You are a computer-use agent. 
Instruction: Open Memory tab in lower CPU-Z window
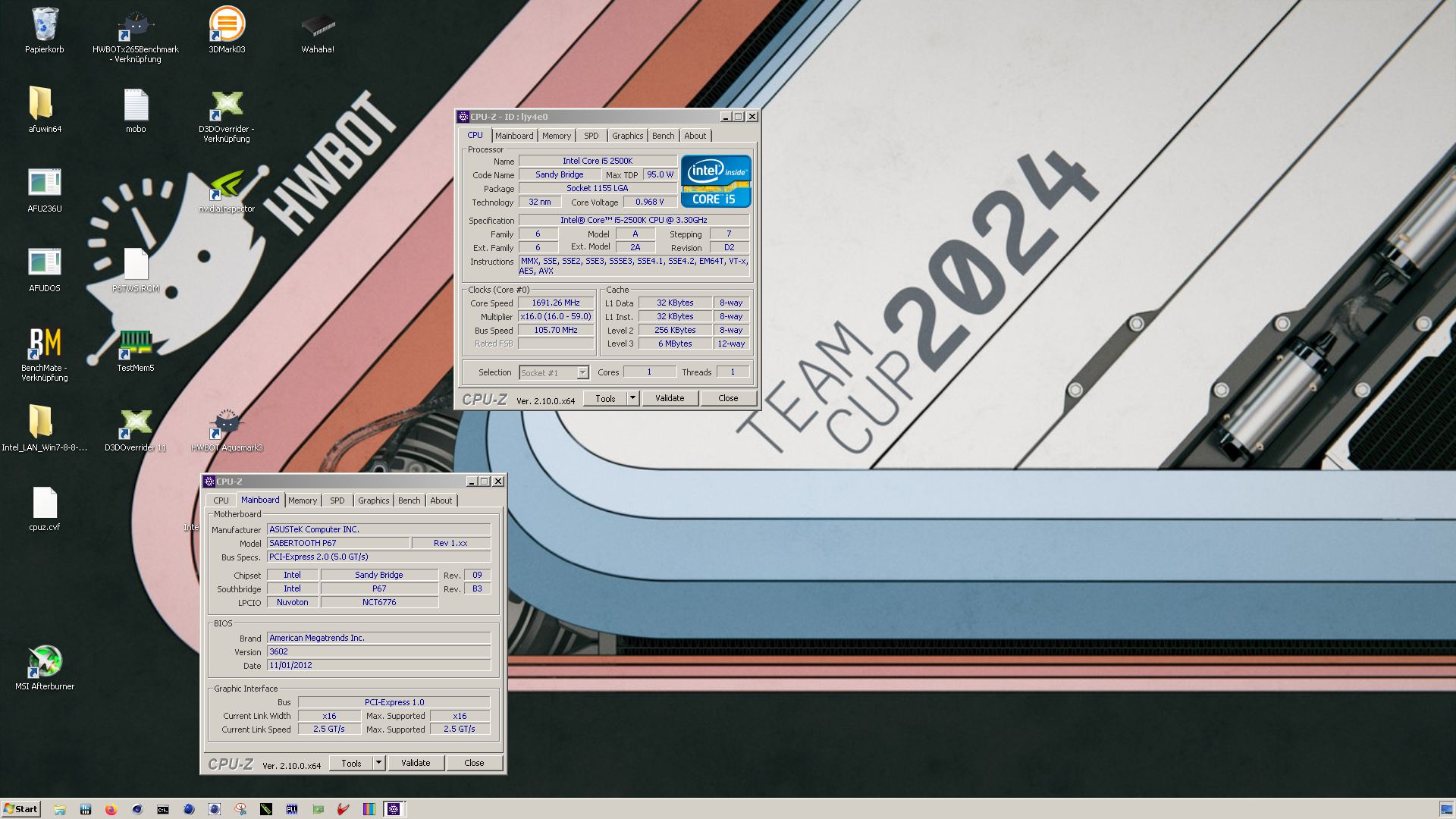pos(303,500)
